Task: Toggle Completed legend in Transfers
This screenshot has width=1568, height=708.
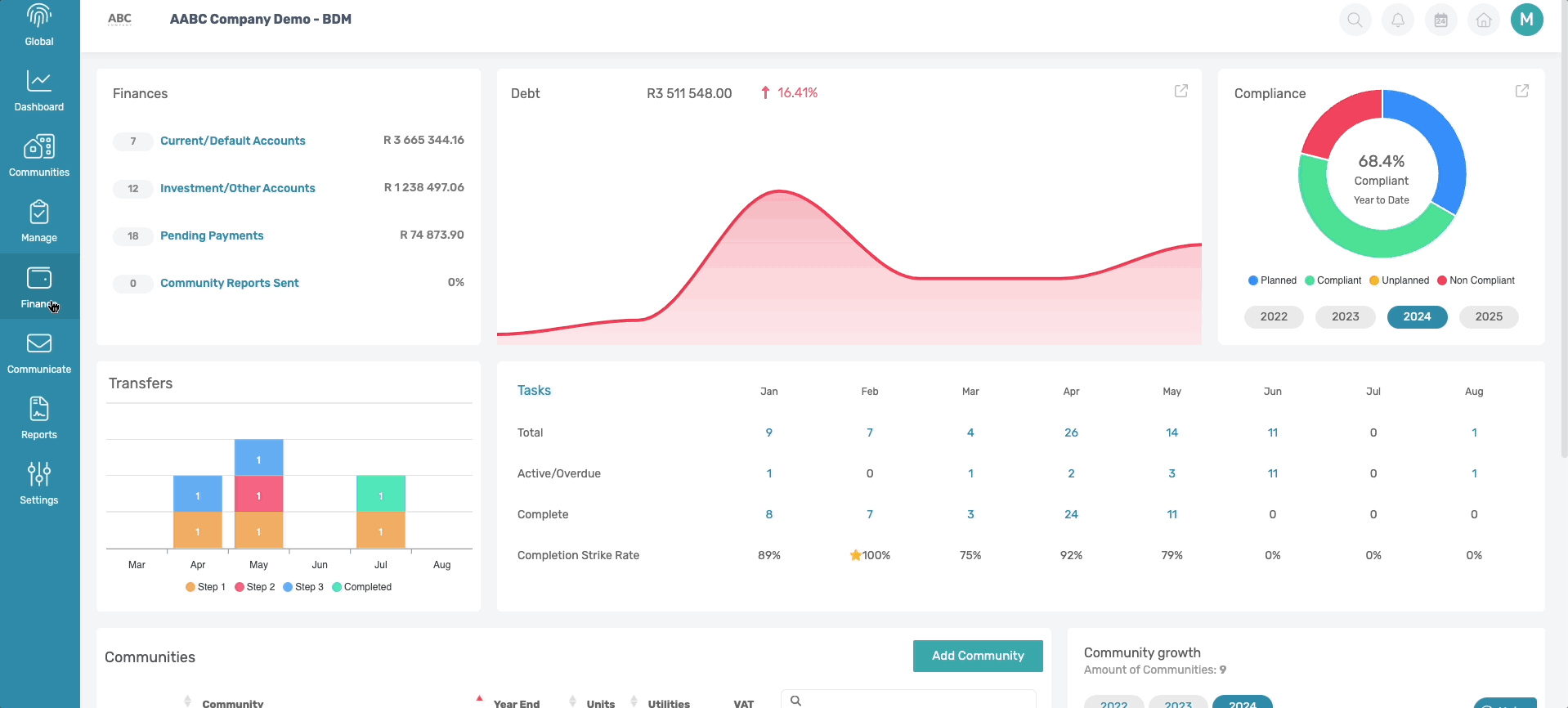Action: click(362, 587)
